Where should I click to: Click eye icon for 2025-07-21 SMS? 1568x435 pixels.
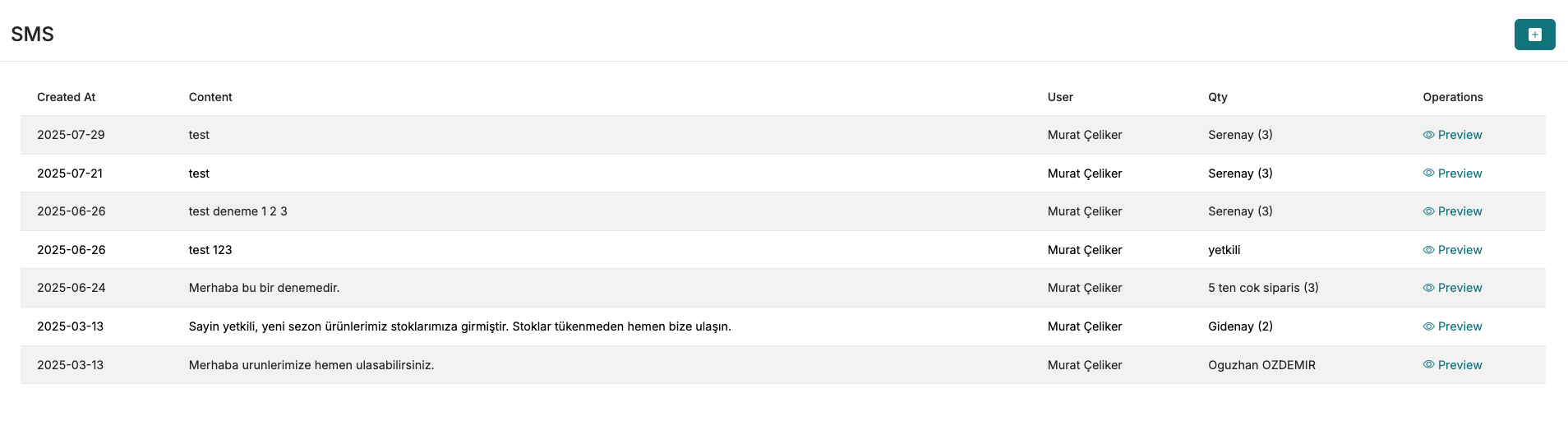click(x=1428, y=174)
